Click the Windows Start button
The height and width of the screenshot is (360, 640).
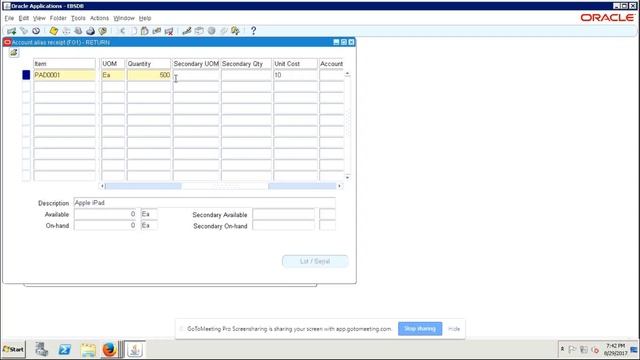pos(13,349)
